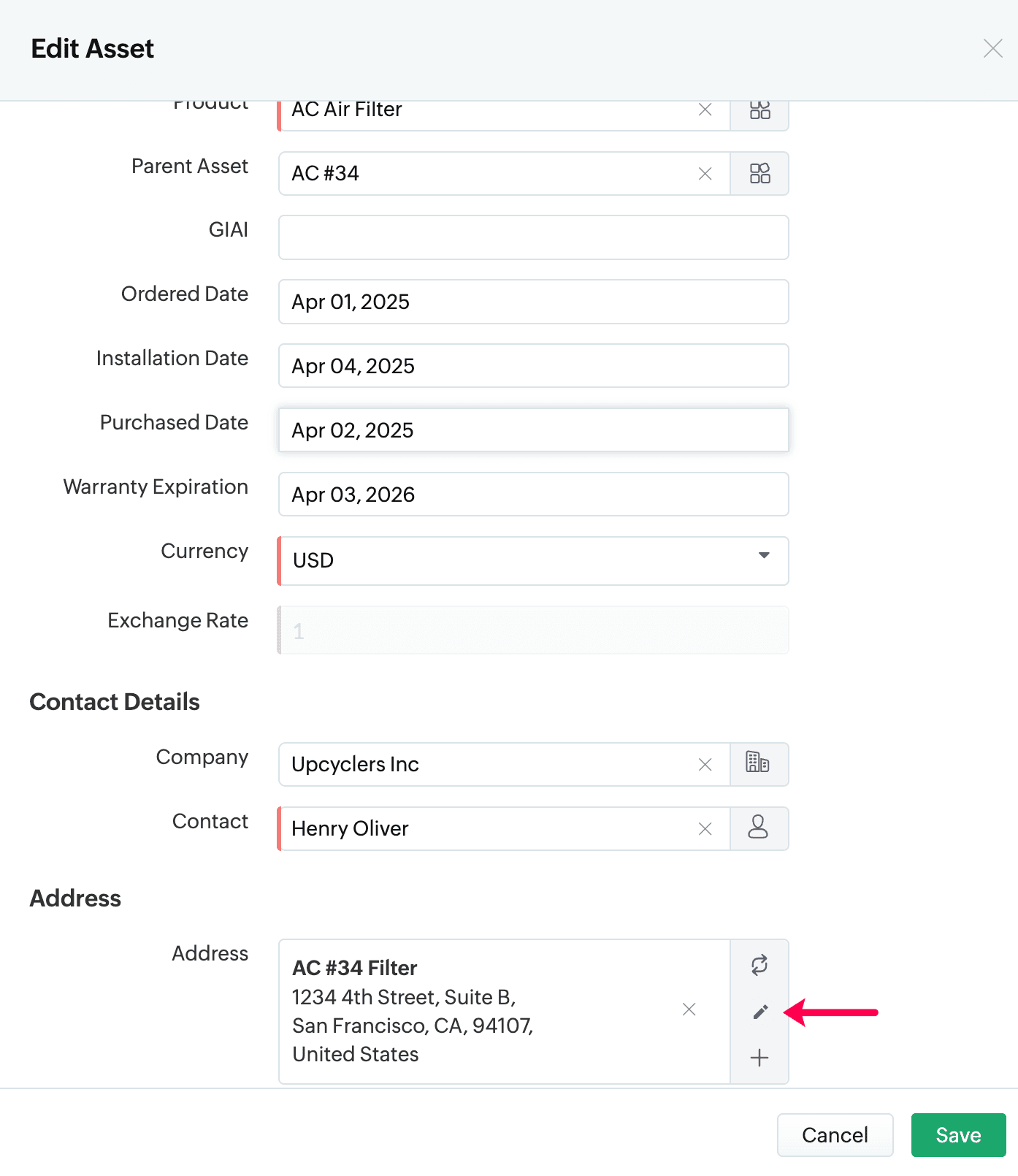Clear Henry Oliver contact value

[x=705, y=829]
